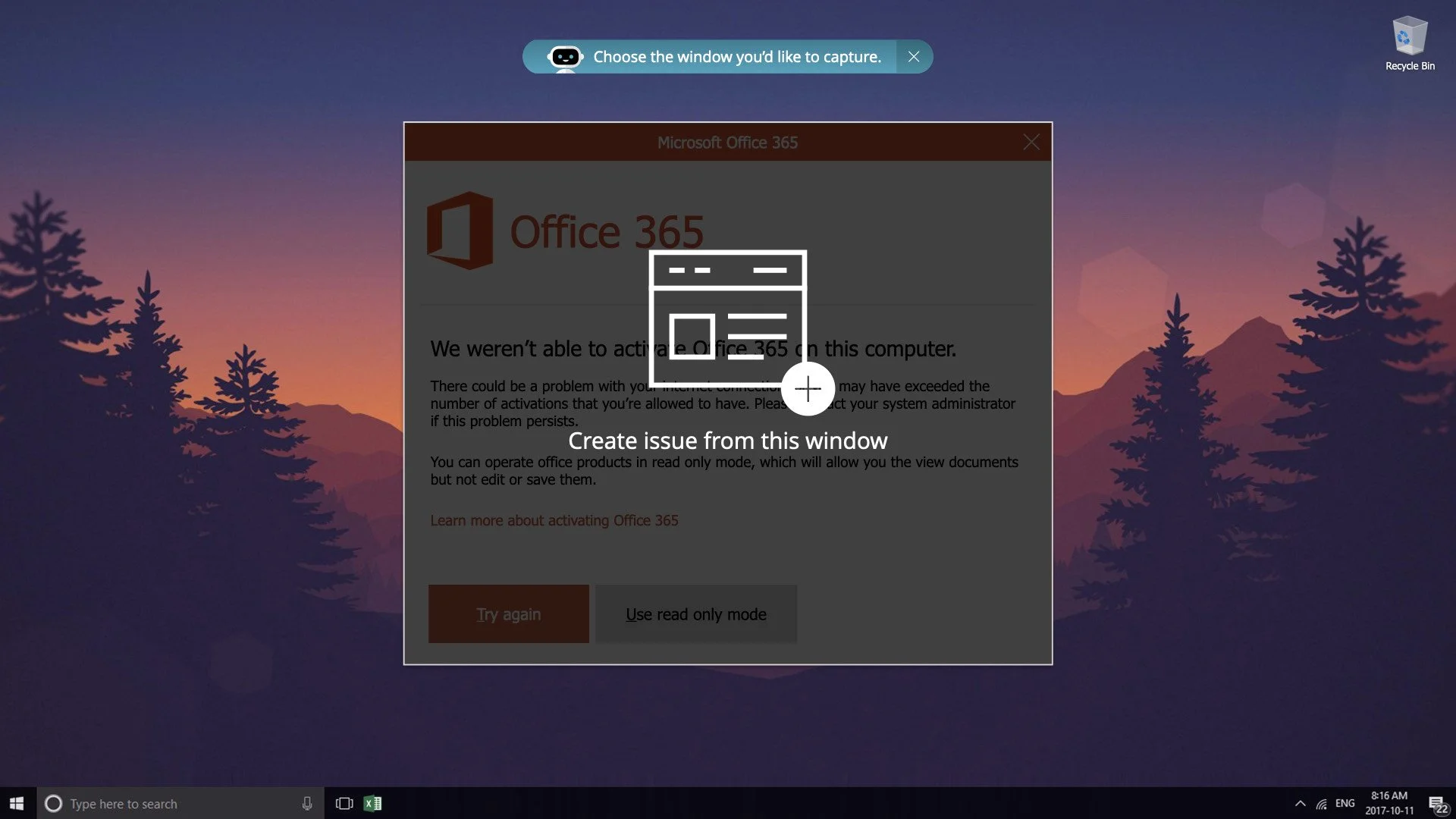The width and height of the screenshot is (1456, 819).
Task: Expand hidden system tray icons
Action: point(1300,804)
